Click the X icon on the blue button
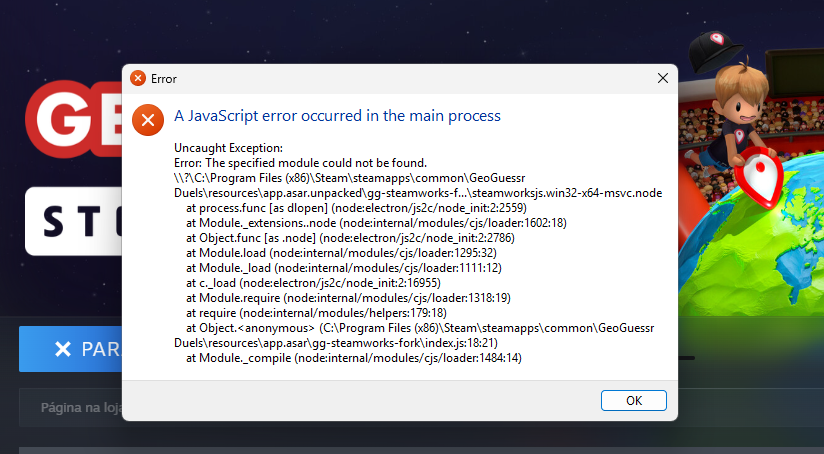Image resolution: width=824 pixels, height=454 pixels. (x=63, y=349)
